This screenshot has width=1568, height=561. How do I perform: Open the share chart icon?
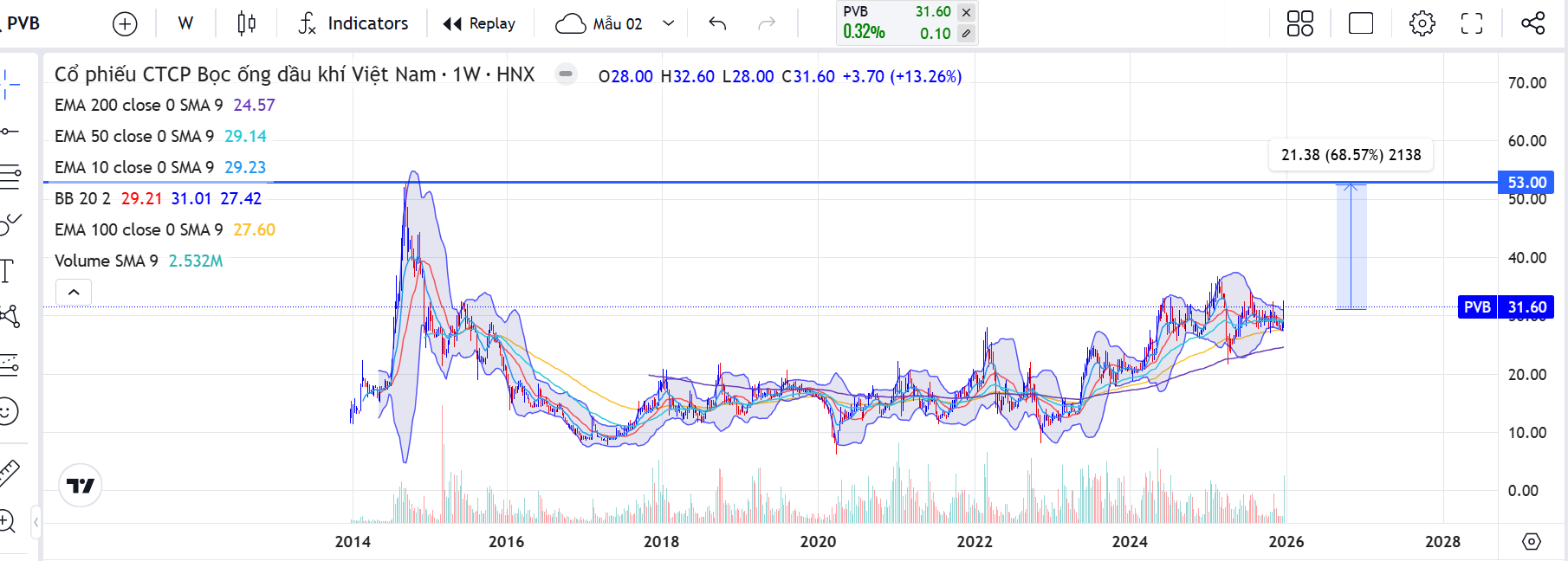1532,23
